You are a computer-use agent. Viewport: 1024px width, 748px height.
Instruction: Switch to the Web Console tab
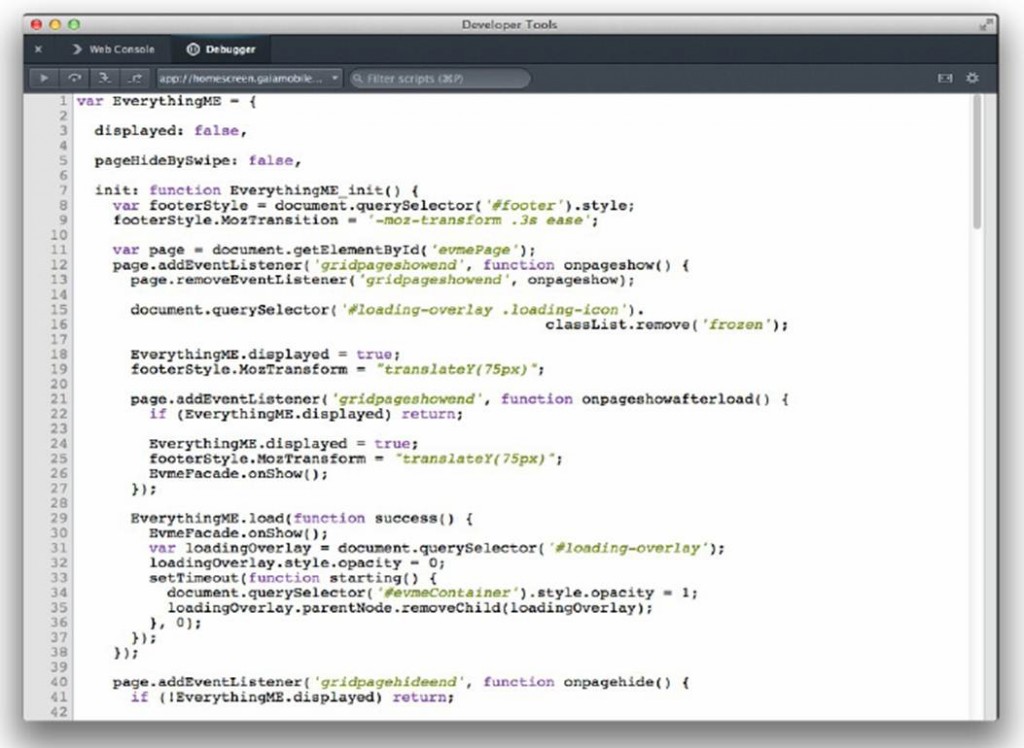(x=114, y=49)
